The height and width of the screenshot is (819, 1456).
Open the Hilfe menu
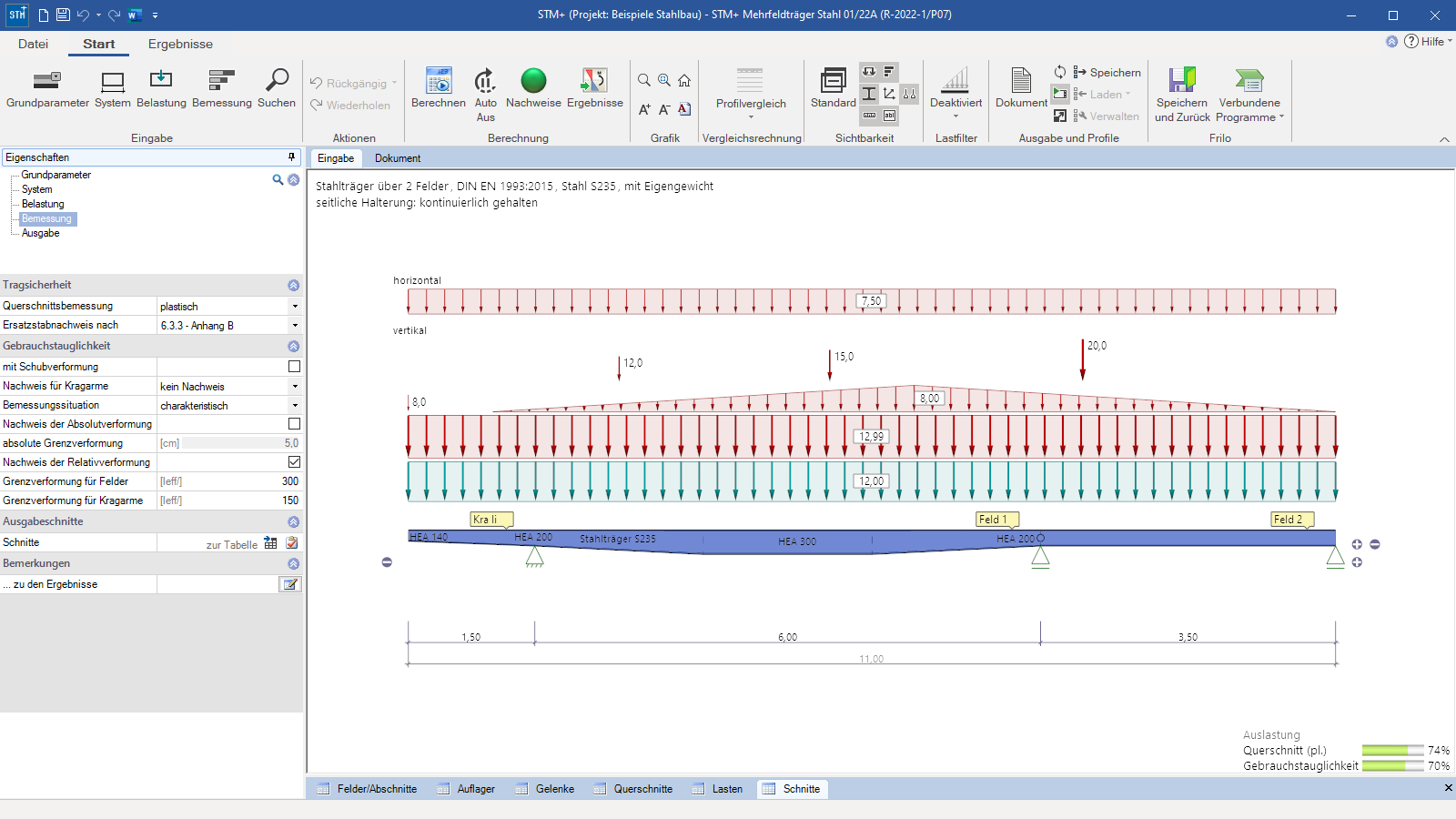(x=1429, y=42)
